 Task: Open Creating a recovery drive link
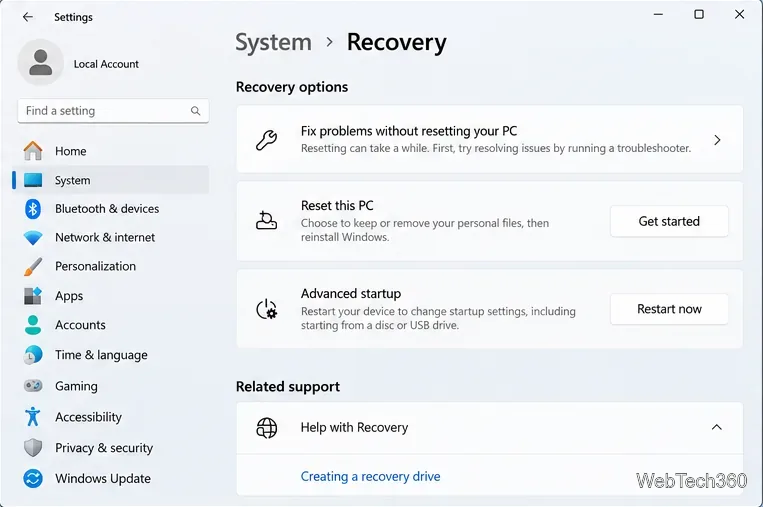(370, 476)
